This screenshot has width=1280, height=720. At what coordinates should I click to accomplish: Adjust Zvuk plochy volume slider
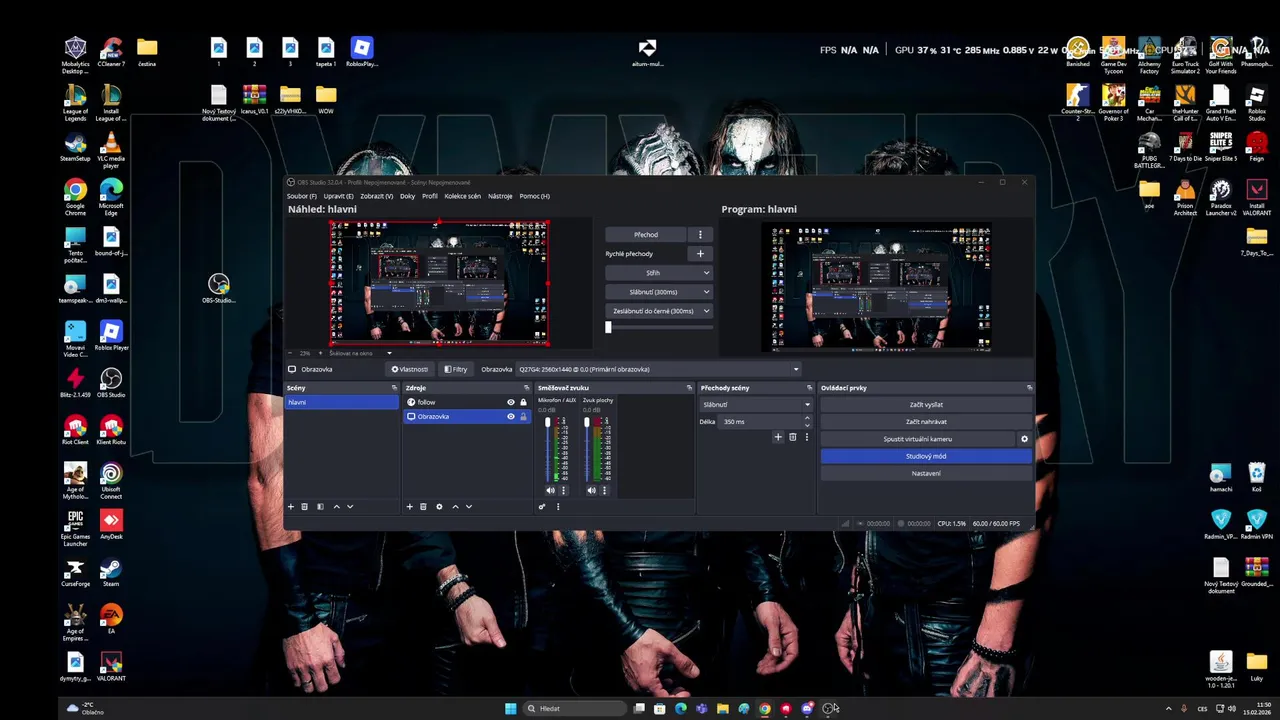pyautogui.click(x=588, y=449)
